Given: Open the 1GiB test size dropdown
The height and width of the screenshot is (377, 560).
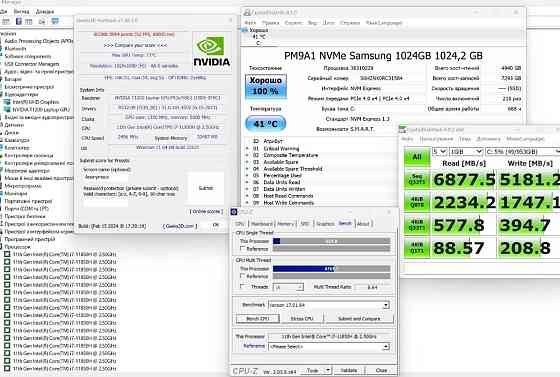Looking at the screenshot, I should click(x=466, y=152).
